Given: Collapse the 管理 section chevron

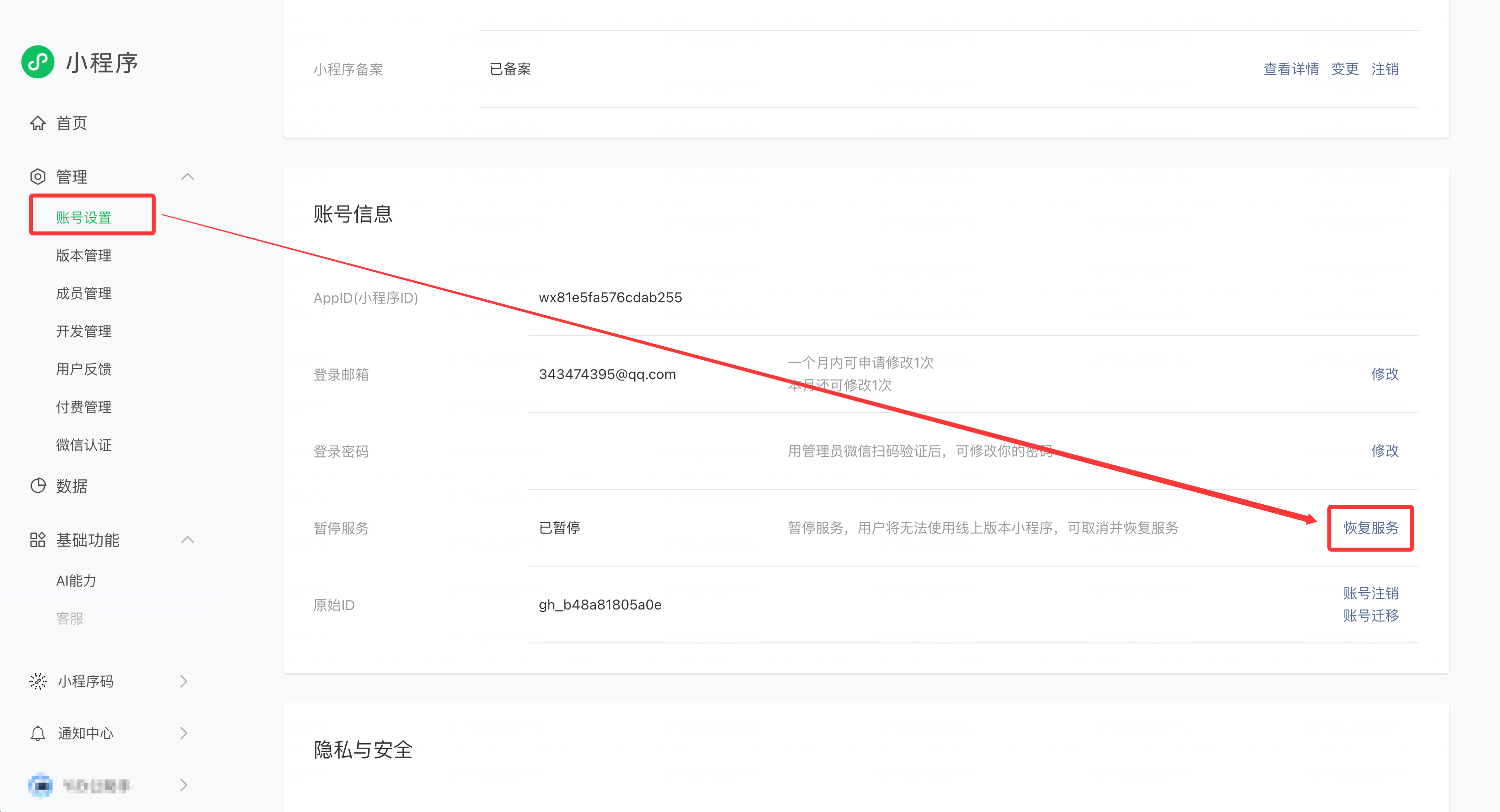Looking at the screenshot, I should tap(188, 177).
